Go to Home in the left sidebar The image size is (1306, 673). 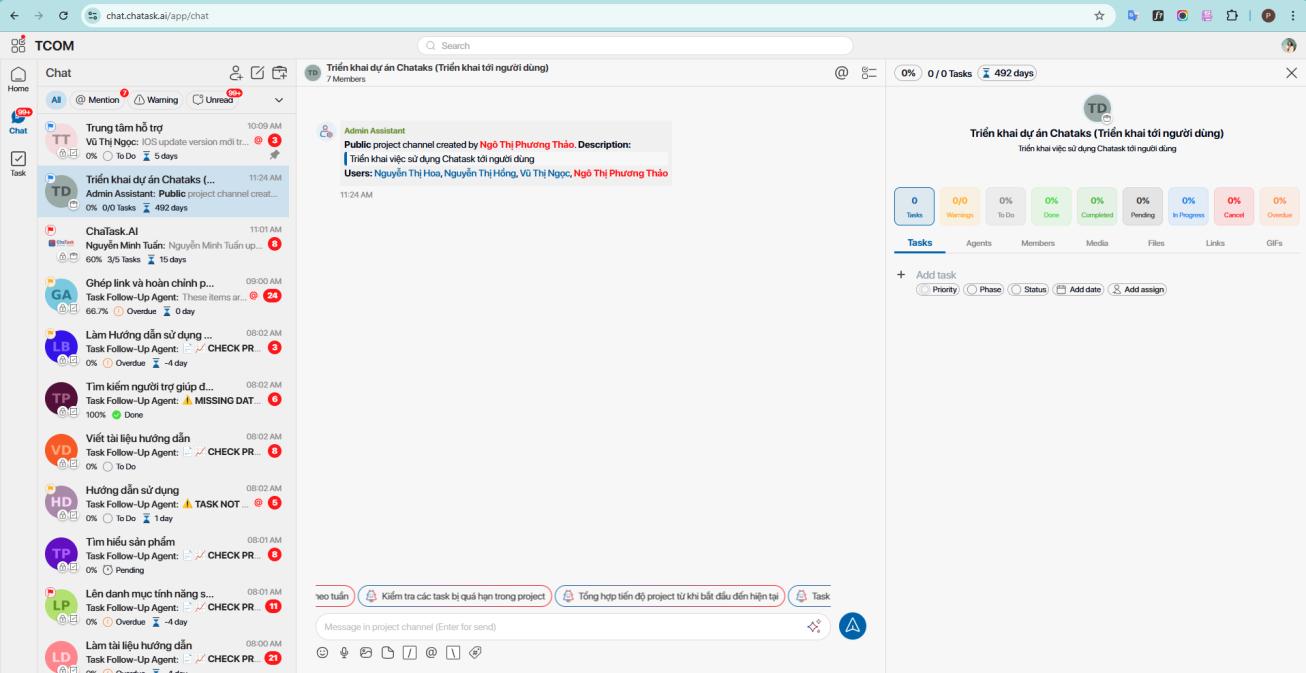point(18,80)
